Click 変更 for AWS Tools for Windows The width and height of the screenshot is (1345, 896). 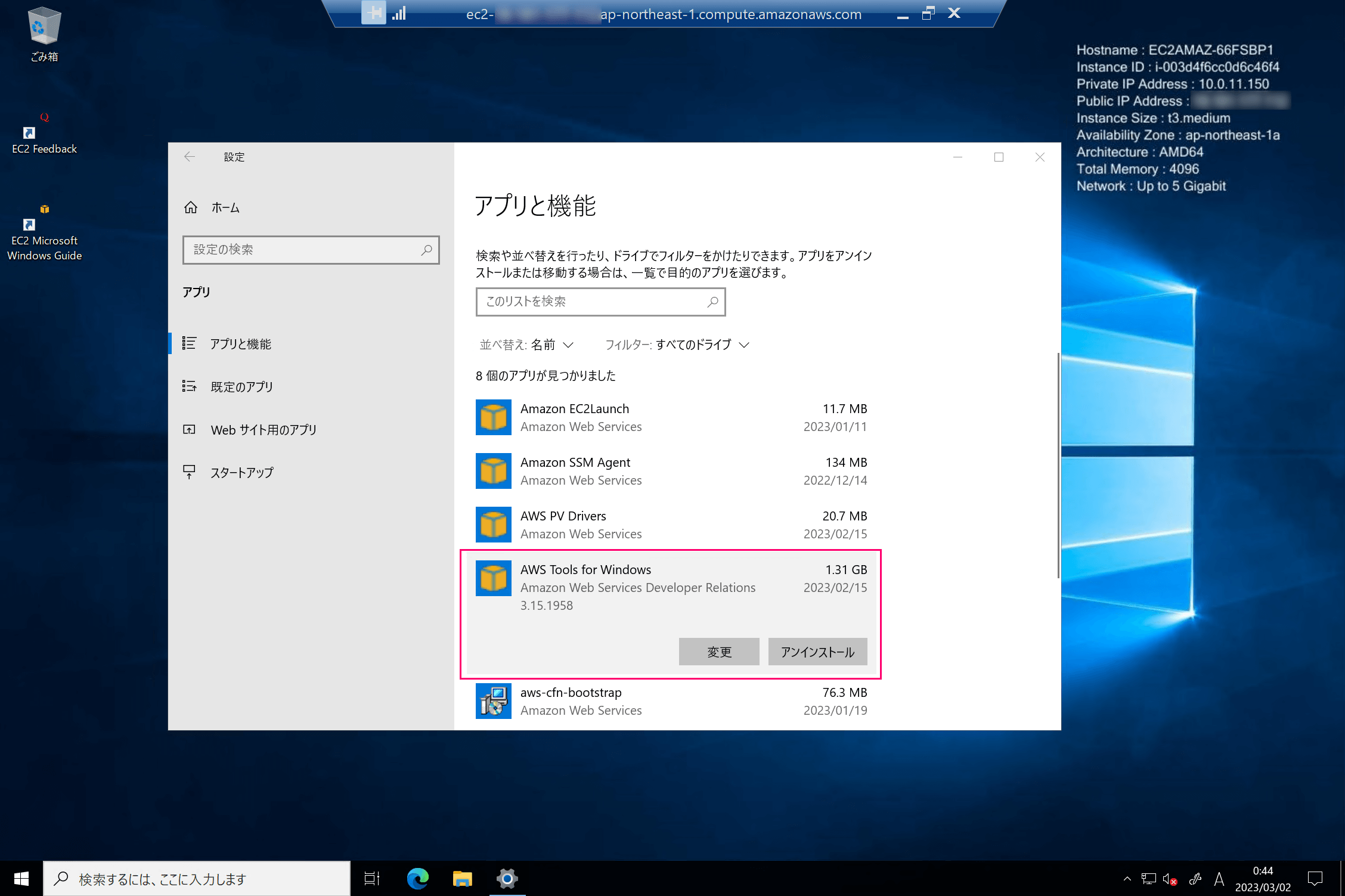tap(719, 652)
